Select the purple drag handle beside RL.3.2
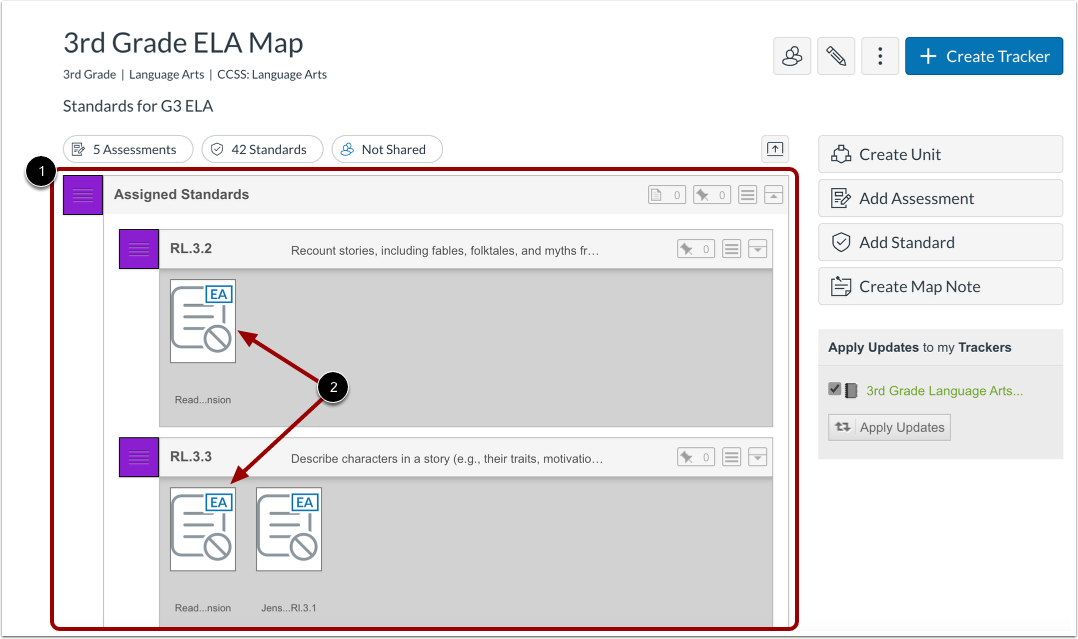1078x639 pixels. (138, 248)
